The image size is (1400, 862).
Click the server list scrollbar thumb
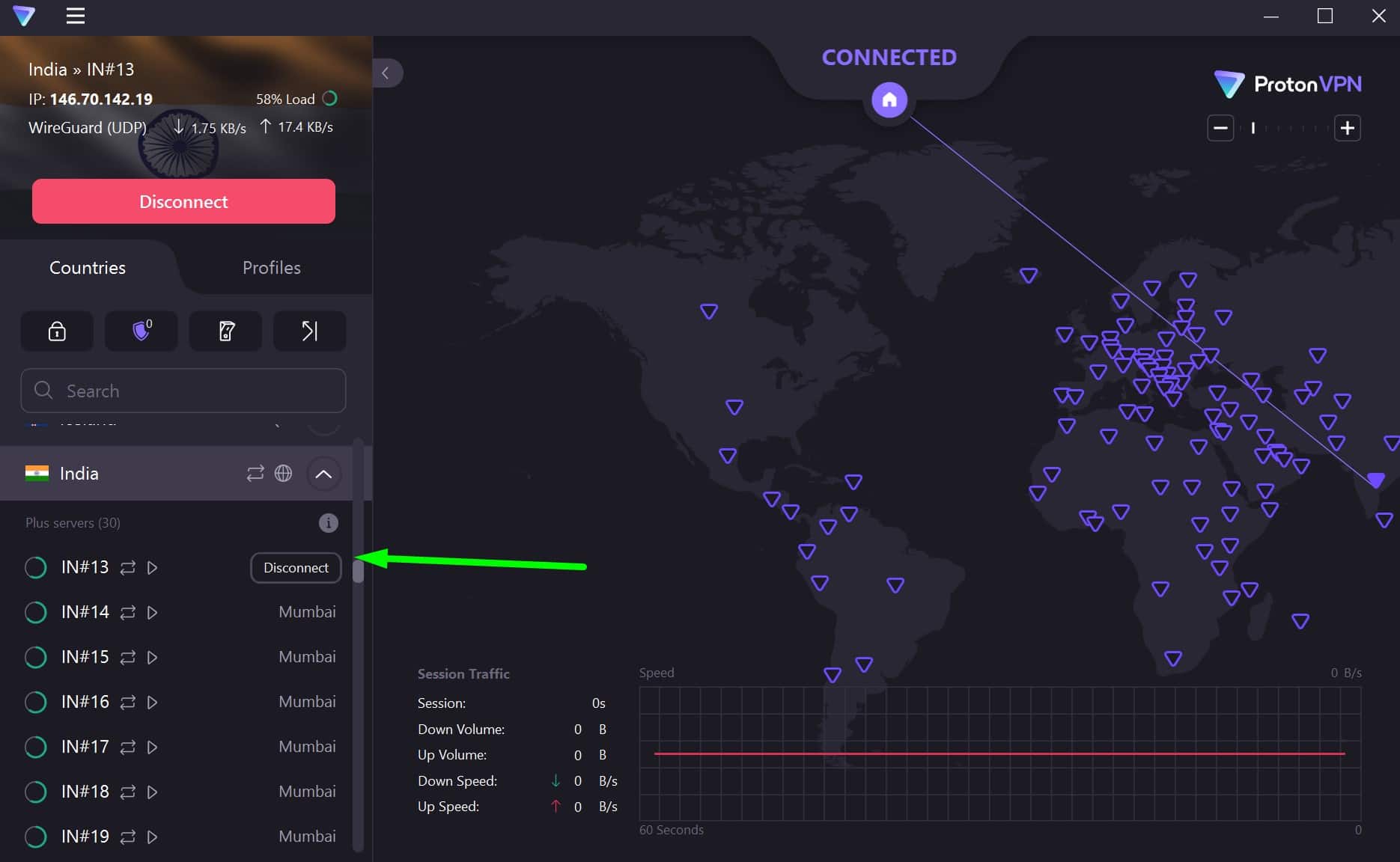(358, 572)
